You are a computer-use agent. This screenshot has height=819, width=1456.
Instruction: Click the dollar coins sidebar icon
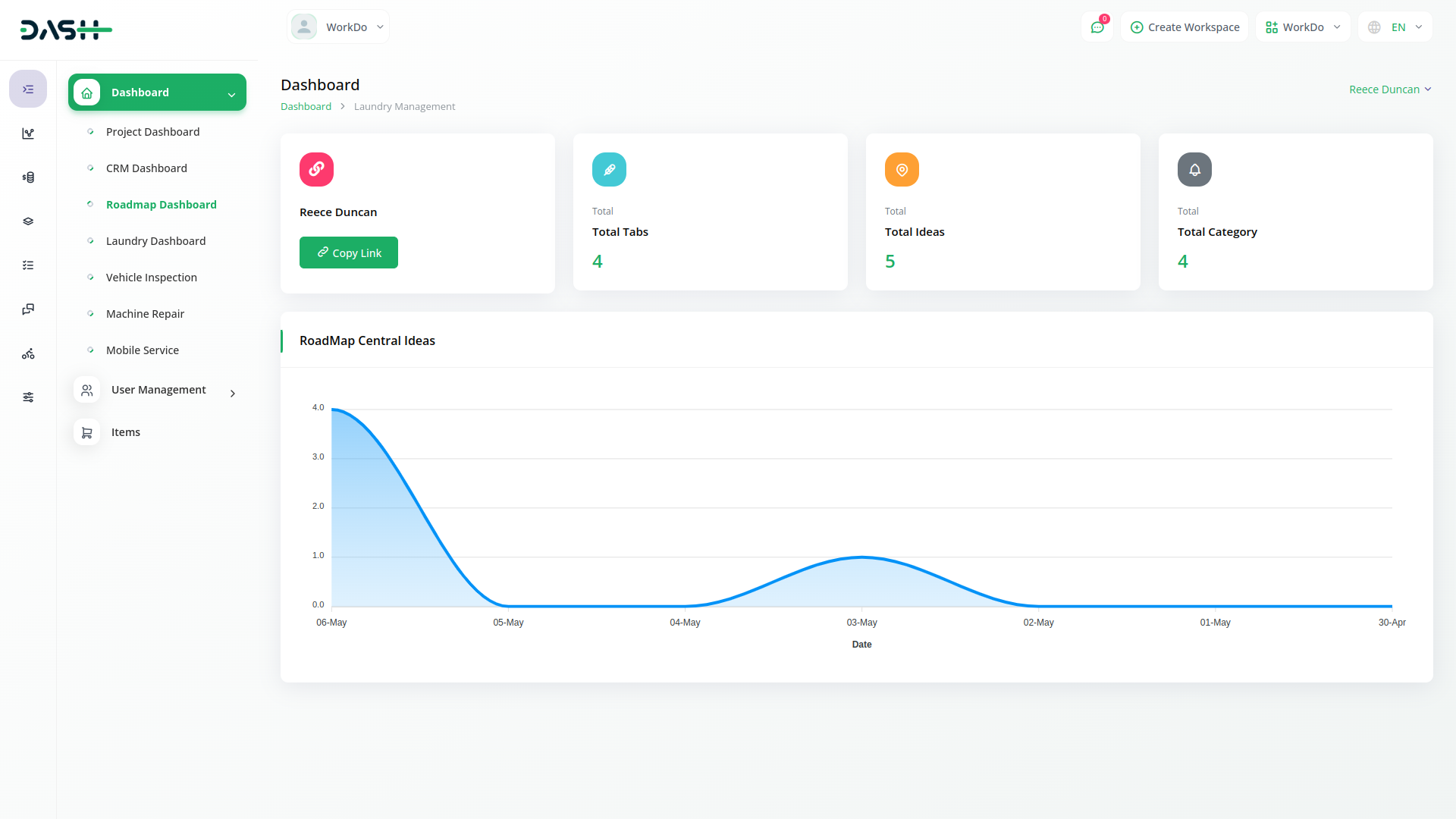coord(28,177)
